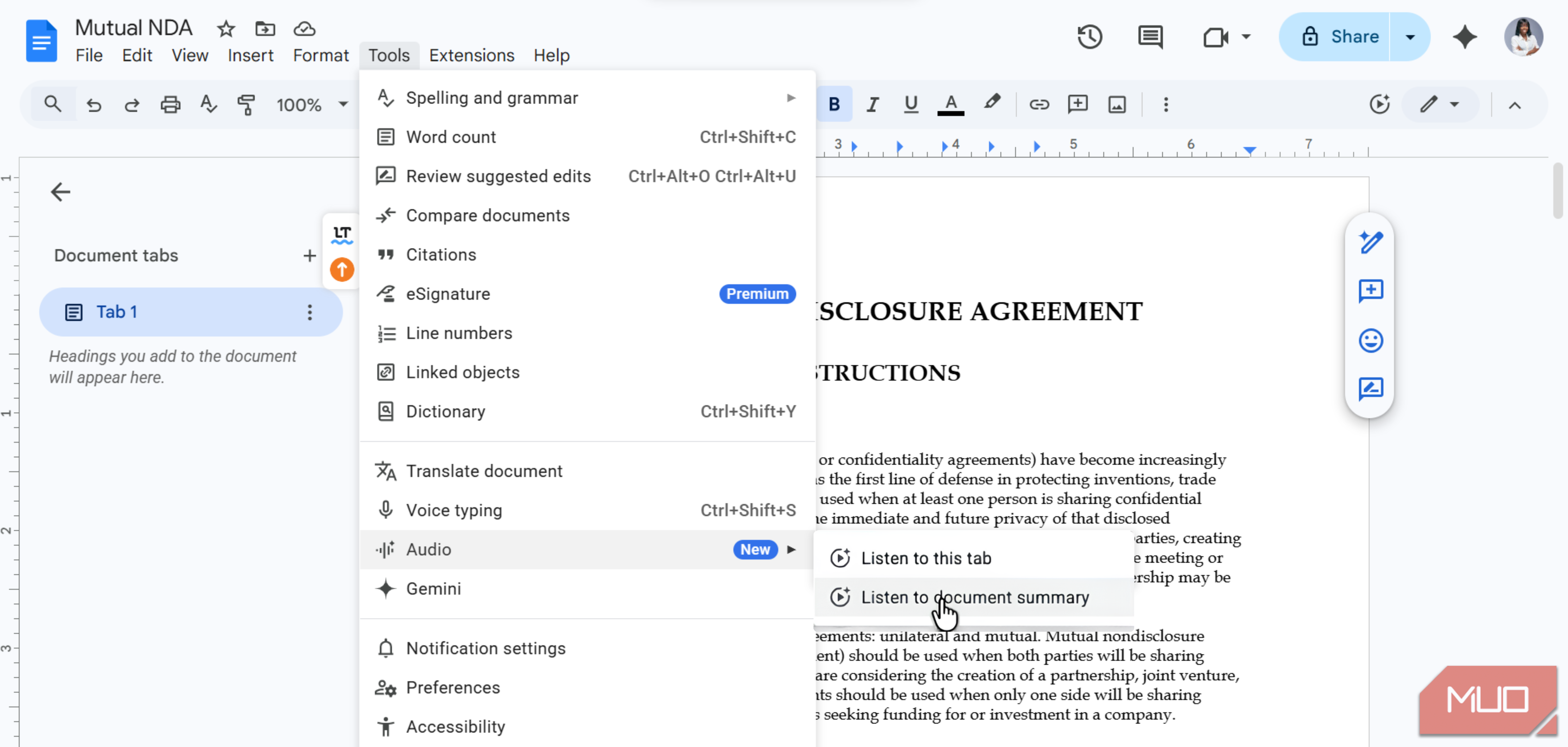Toggle italic formatting
Viewport: 1568px width, 747px height.
tap(872, 104)
